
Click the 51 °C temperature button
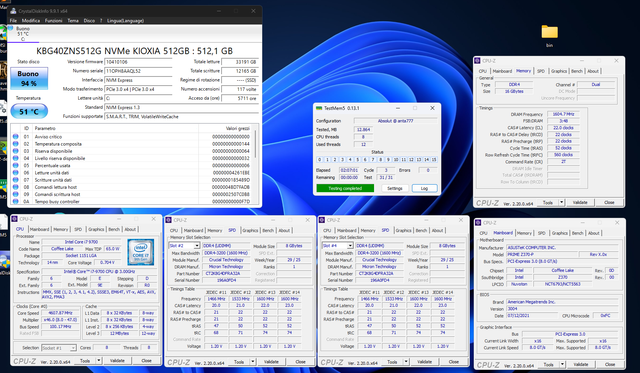tap(29, 111)
